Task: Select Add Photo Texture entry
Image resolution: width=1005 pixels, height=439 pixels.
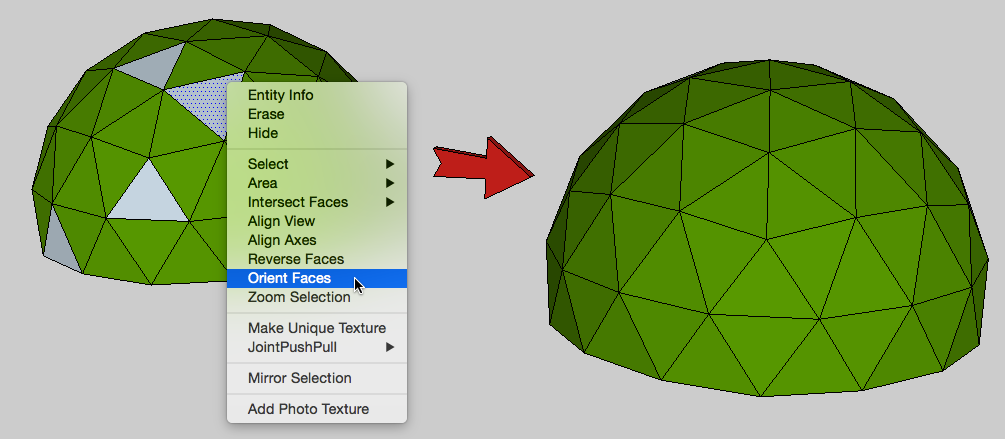Action: tap(317, 409)
